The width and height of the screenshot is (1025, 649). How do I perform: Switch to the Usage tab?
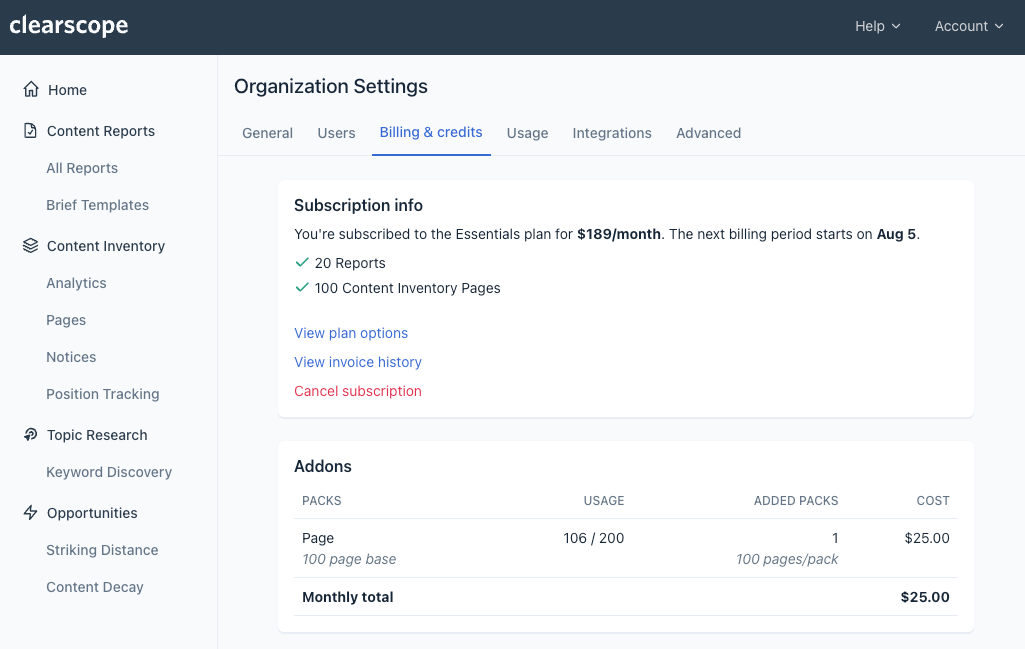point(527,133)
